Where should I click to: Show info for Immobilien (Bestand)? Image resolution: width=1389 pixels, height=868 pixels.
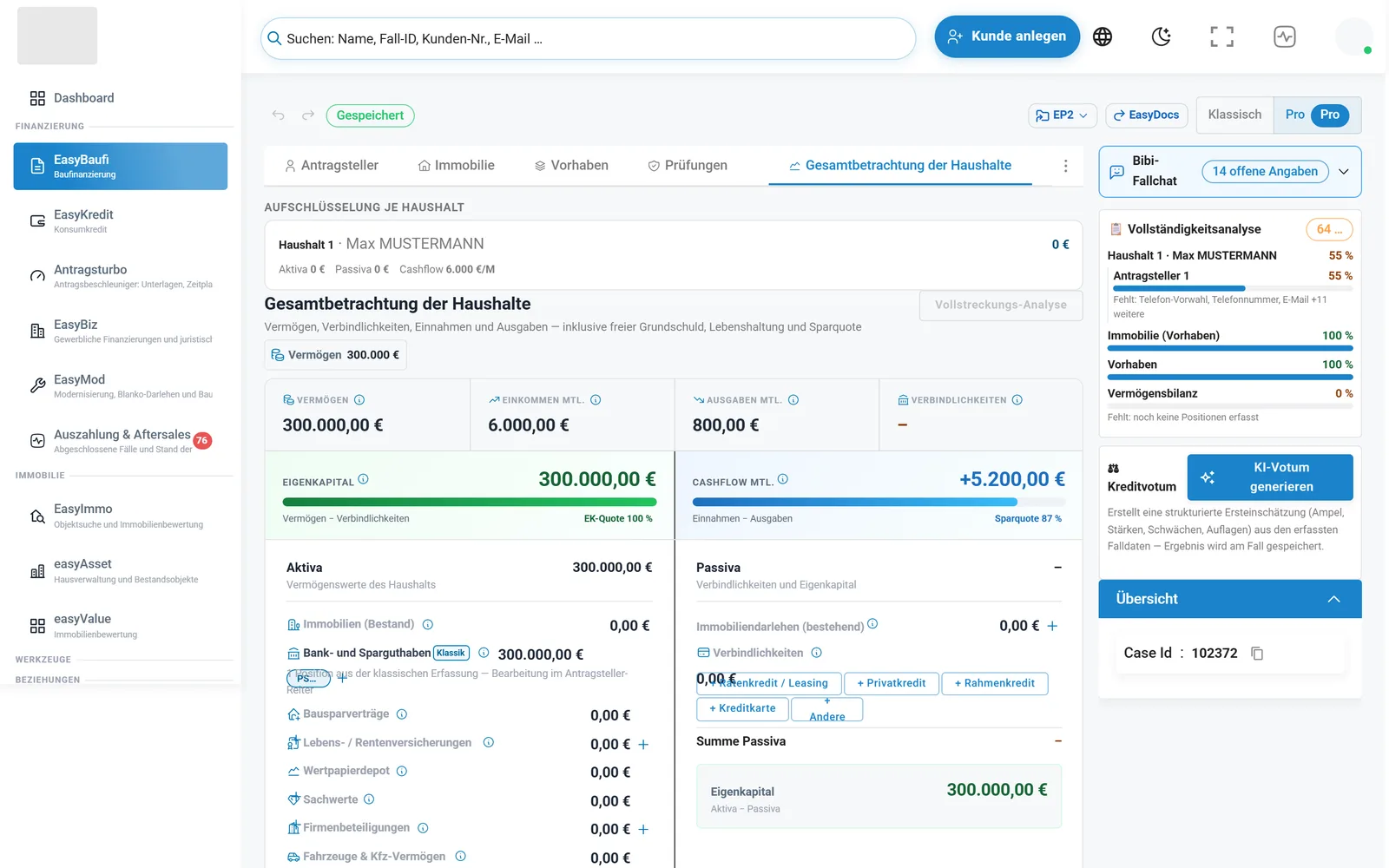pyautogui.click(x=428, y=625)
